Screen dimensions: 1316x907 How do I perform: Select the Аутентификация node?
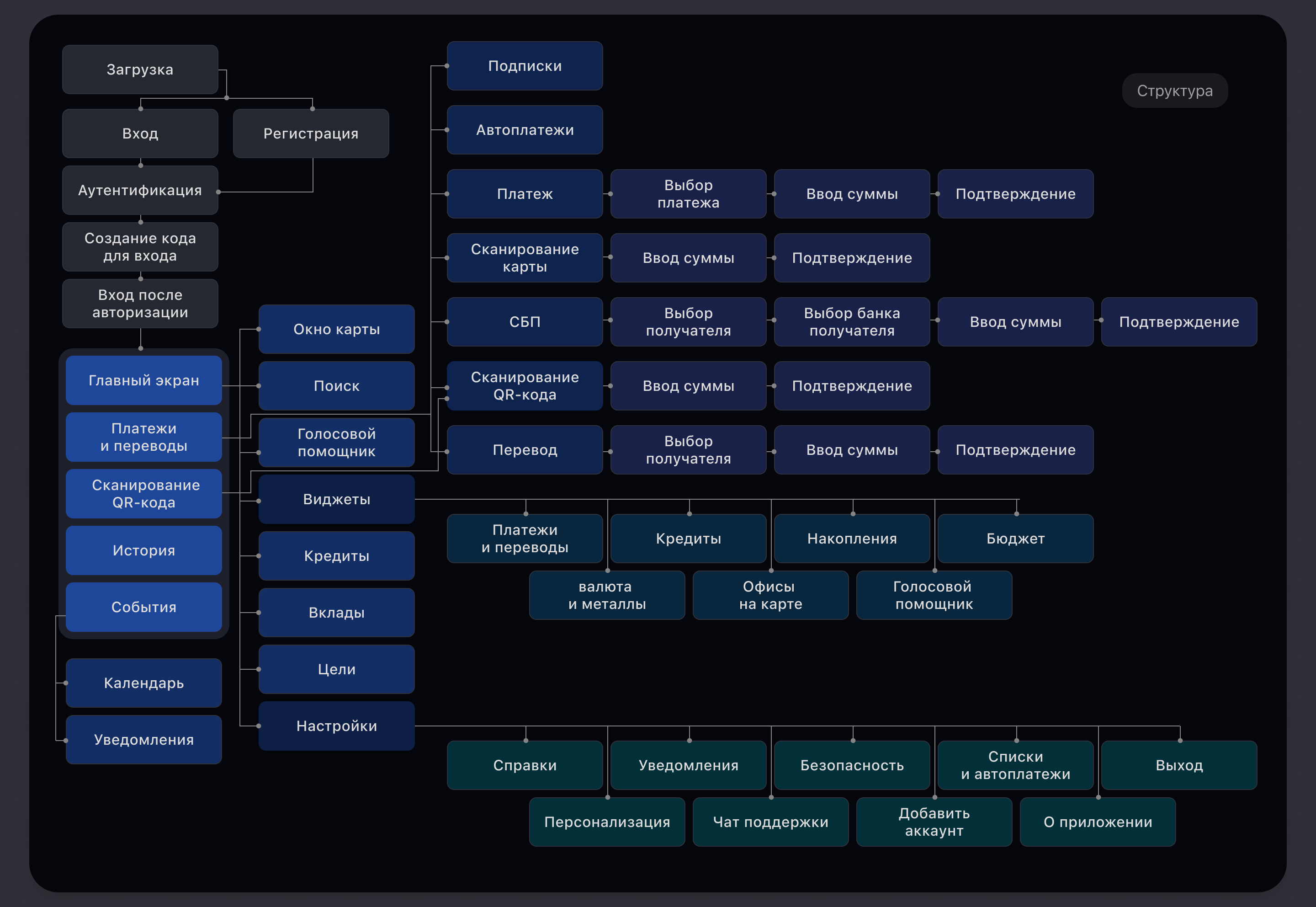tap(140, 190)
